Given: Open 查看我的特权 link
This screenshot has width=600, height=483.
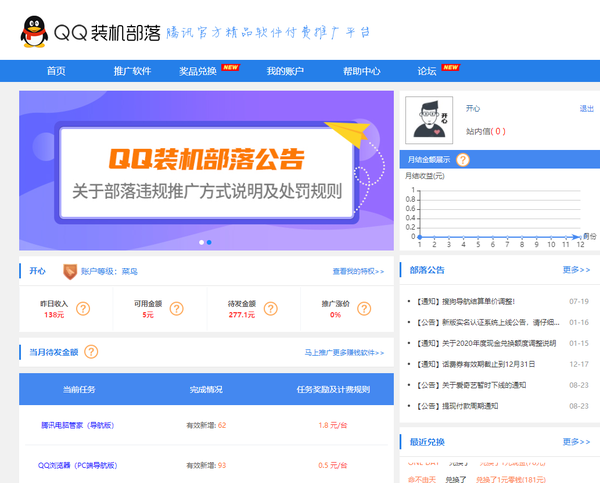Looking at the screenshot, I should tap(358, 271).
